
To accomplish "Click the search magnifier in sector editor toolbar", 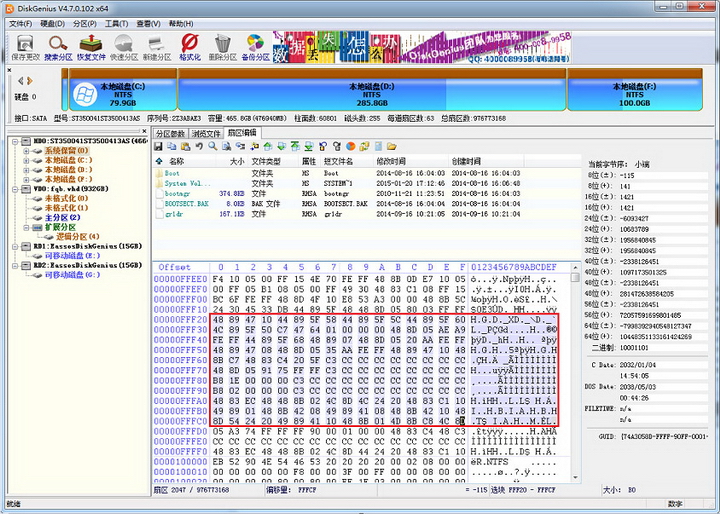I will click(x=212, y=147).
